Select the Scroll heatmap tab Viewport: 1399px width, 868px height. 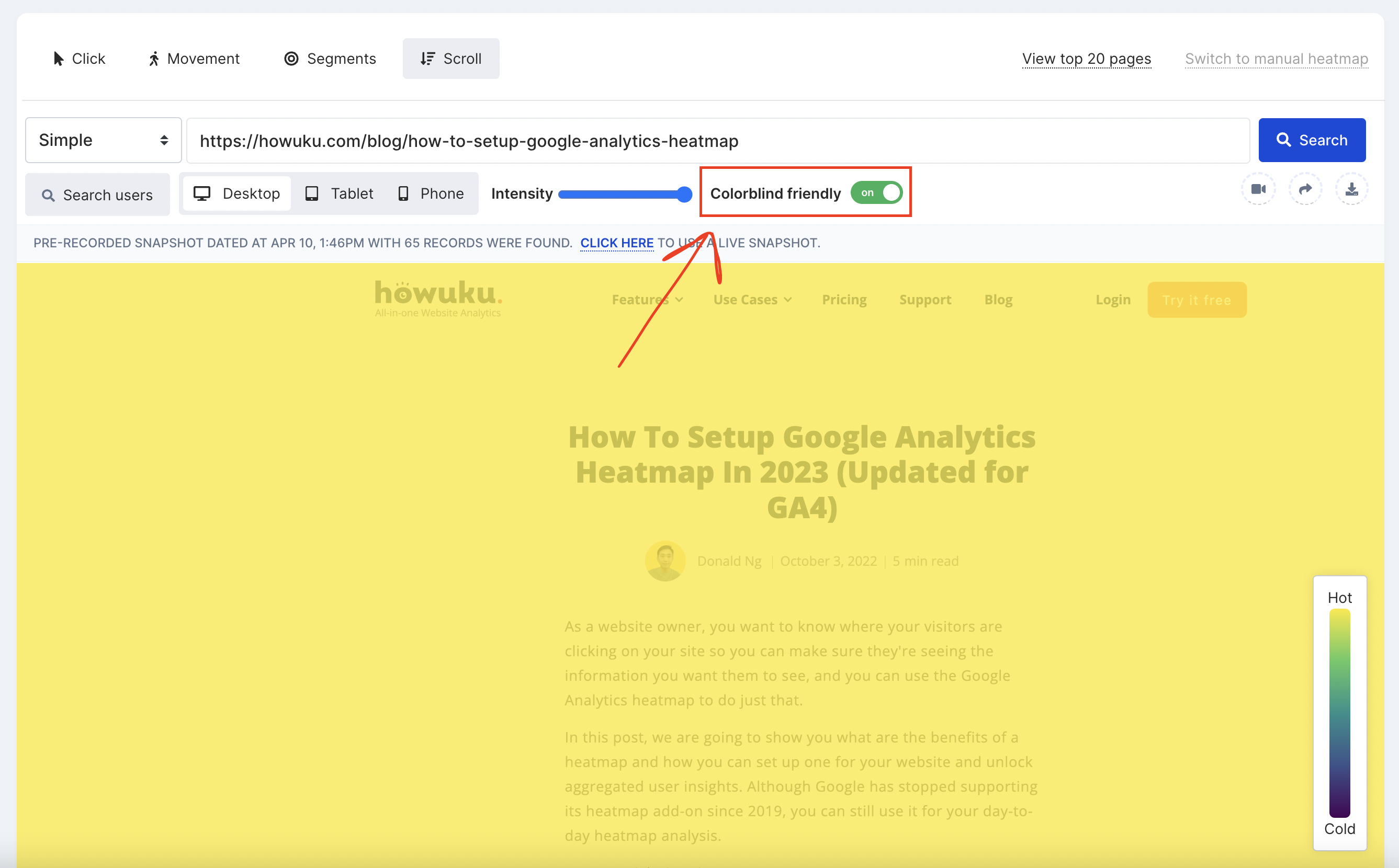(x=451, y=59)
